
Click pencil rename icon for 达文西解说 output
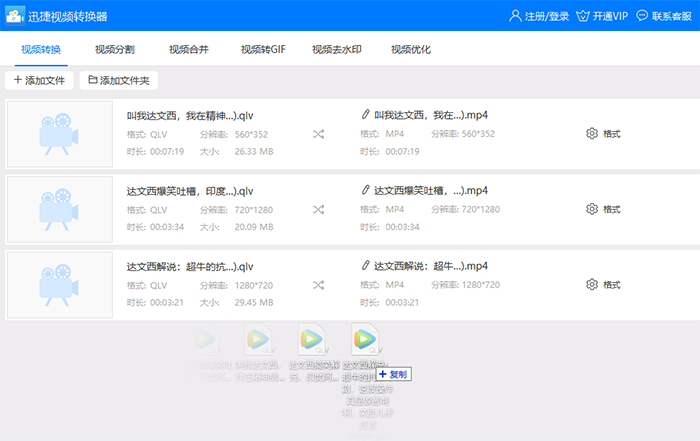[366, 266]
